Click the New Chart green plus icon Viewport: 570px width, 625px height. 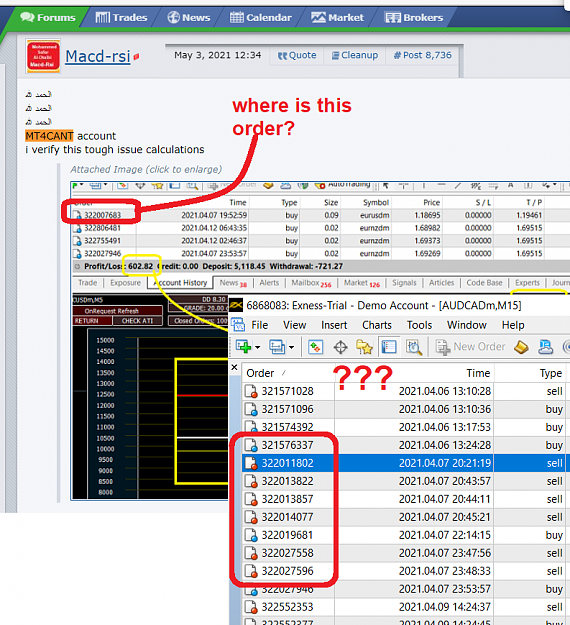[x=243, y=347]
